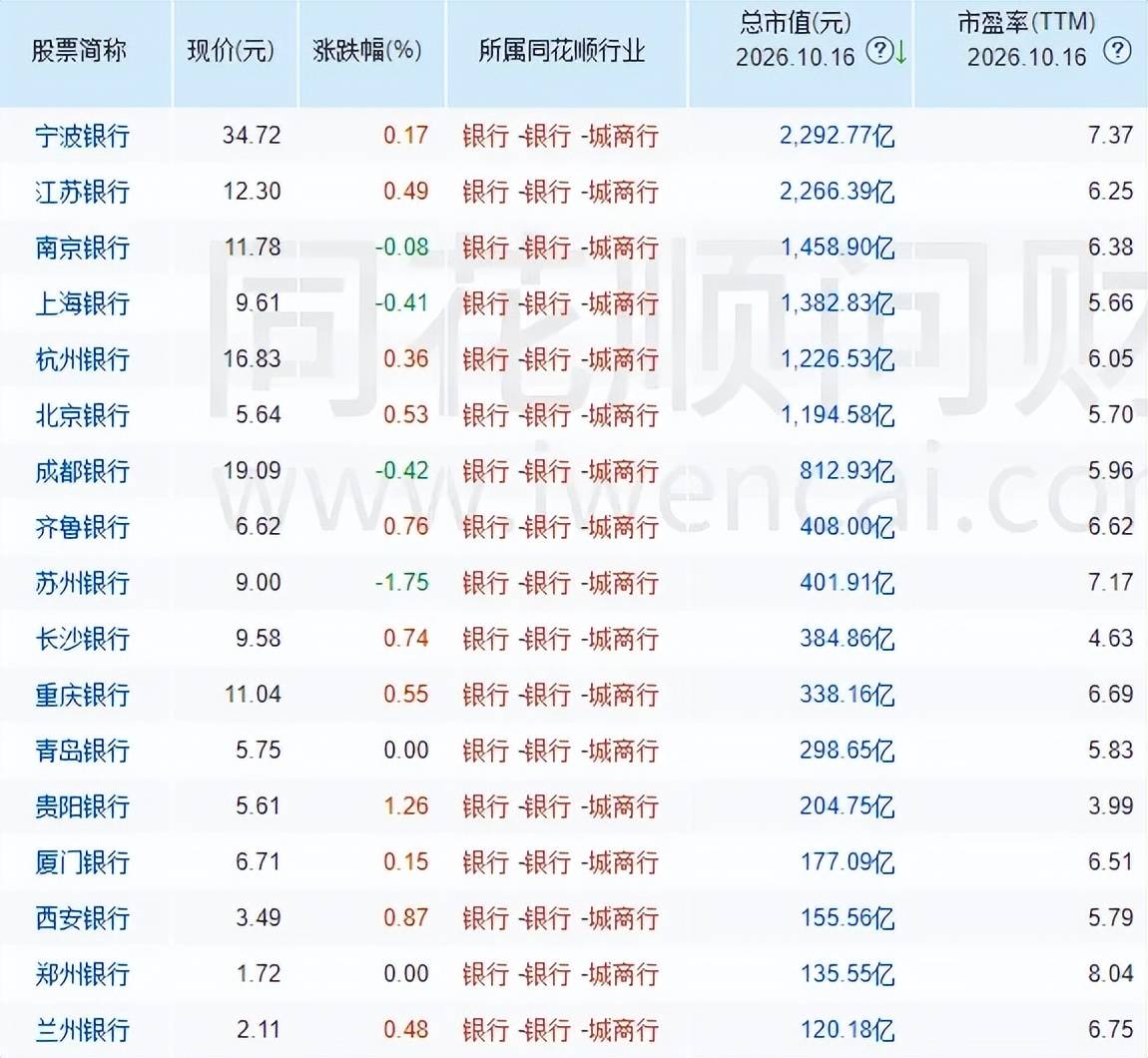Open the 苏州银行 stock link
The width and height of the screenshot is (1148, 1058).
click(x=83, y=583)
